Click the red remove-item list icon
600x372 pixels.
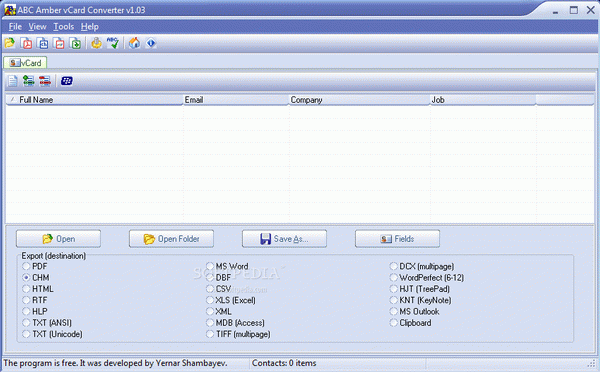tap(45, 80)
